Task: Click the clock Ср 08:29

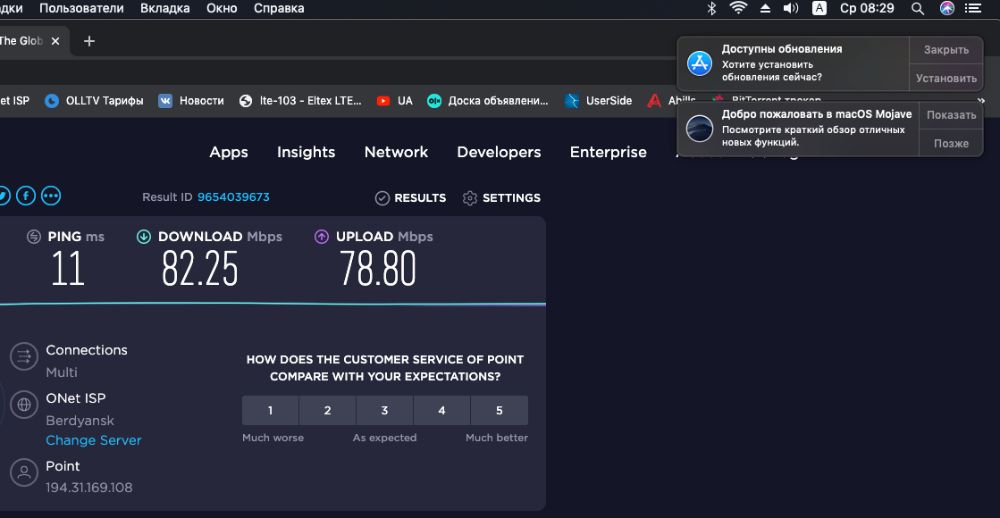Action: point(867,8)
